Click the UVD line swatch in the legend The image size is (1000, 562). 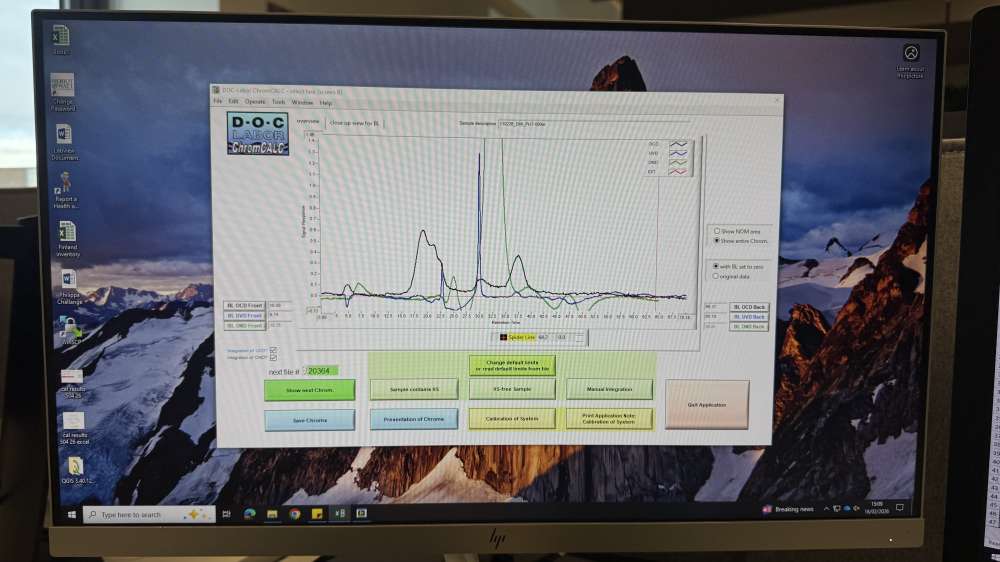tap(678, 153)
